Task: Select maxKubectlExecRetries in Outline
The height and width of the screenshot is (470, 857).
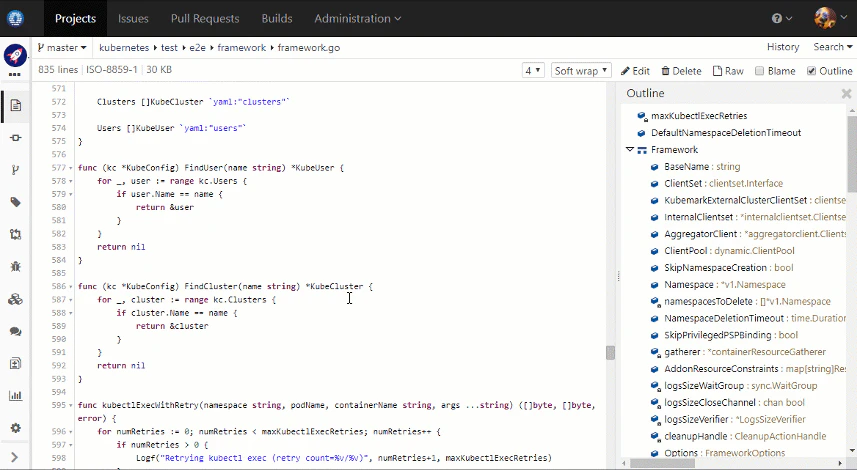Action: click(699, 116)
